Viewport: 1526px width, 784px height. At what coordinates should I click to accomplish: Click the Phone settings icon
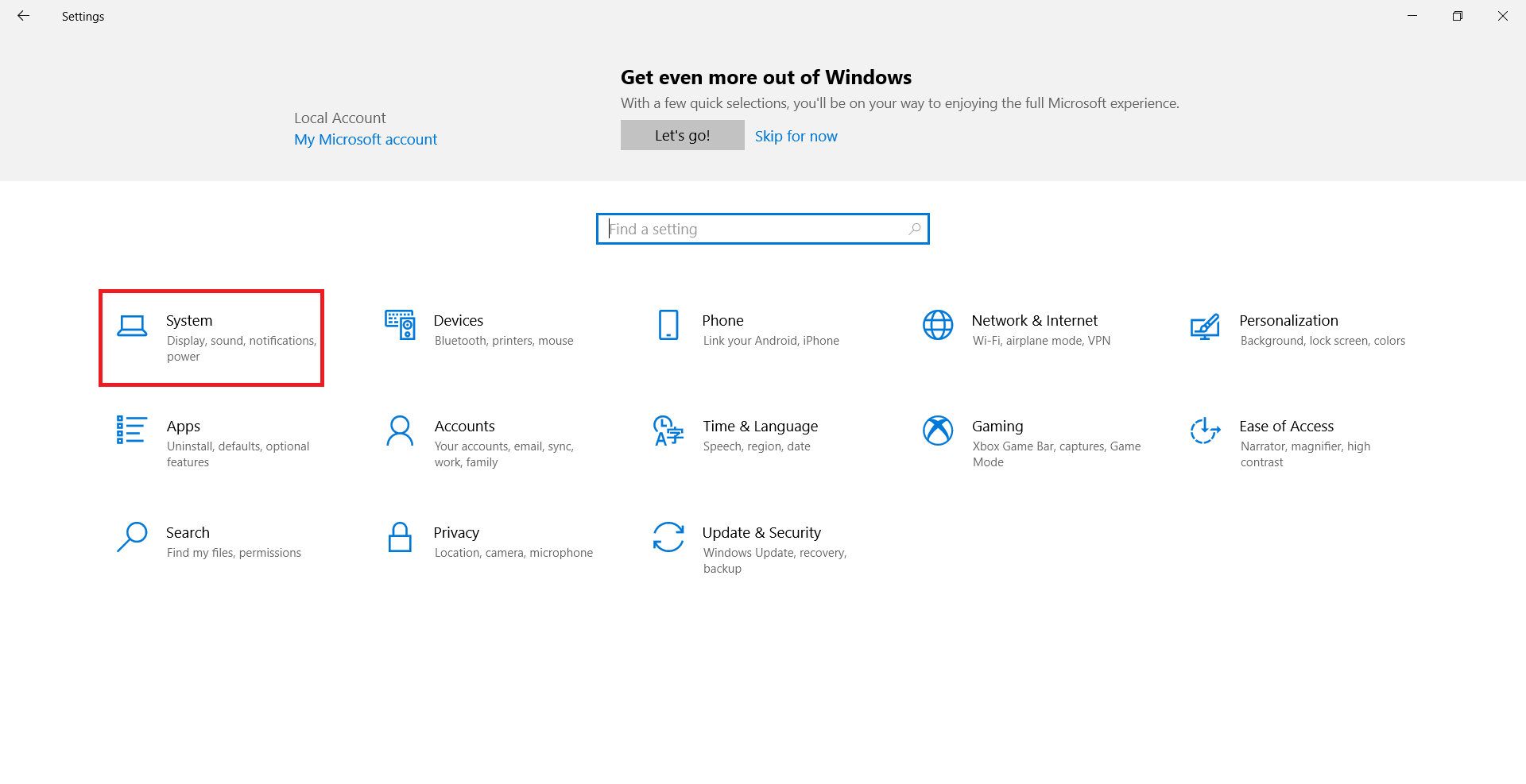point(668,325)
